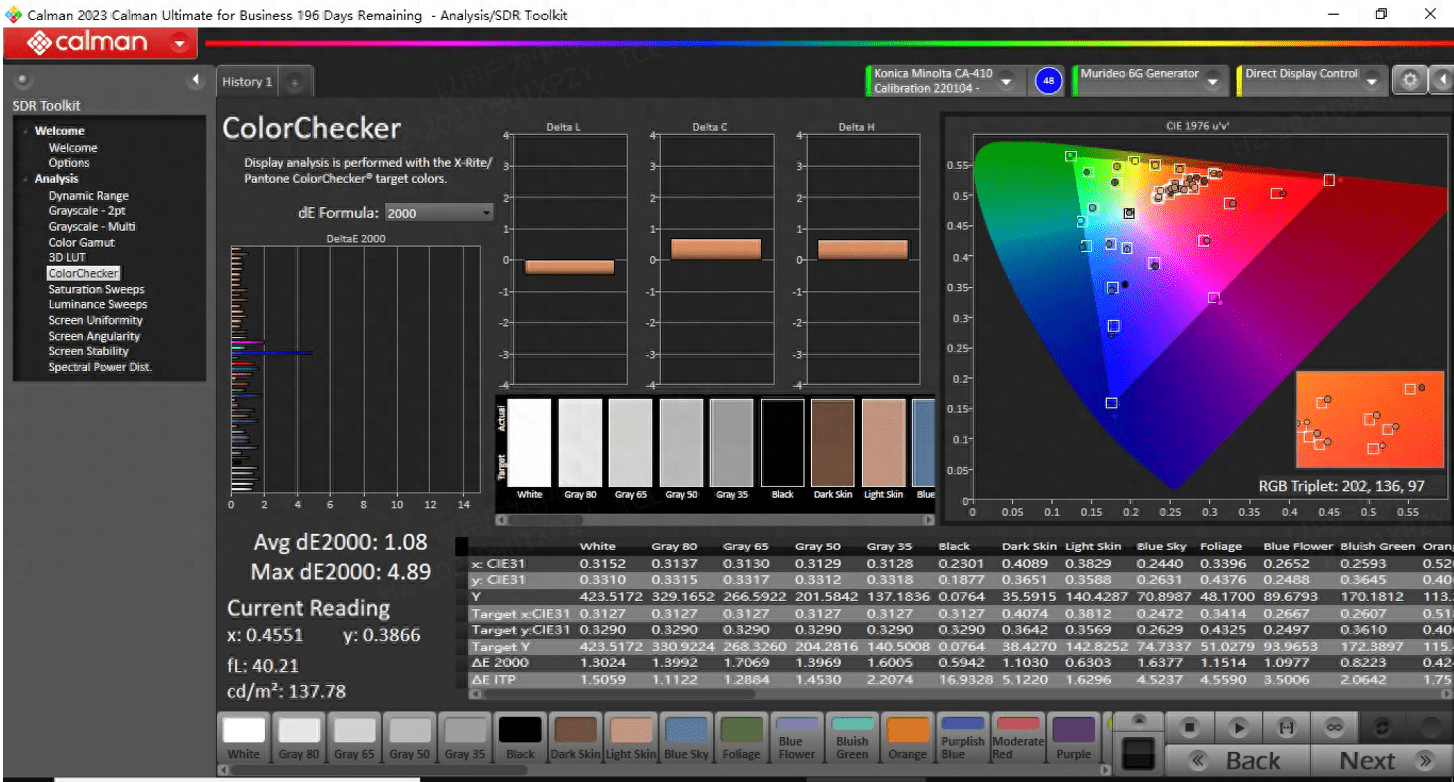Select the Blue Sky patch in bottom strip
This screenshot has width=1454, height=782.
pyautogui.click(x=686, y=739)
